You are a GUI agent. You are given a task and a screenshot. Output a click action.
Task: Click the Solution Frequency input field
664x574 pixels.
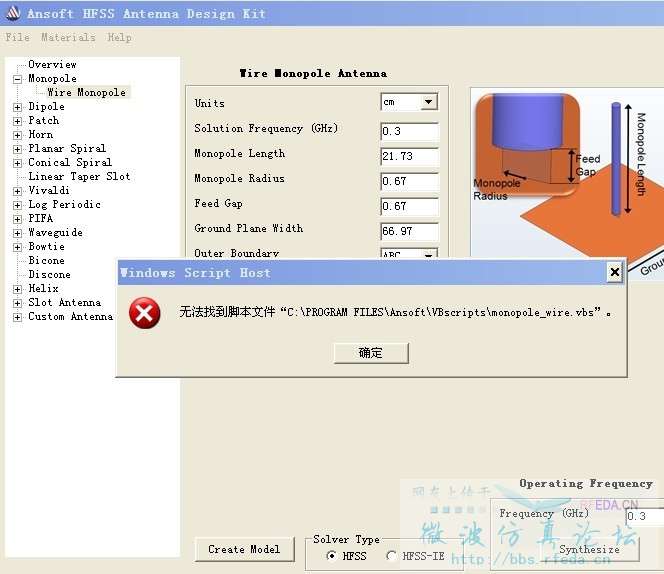(409, 131)
